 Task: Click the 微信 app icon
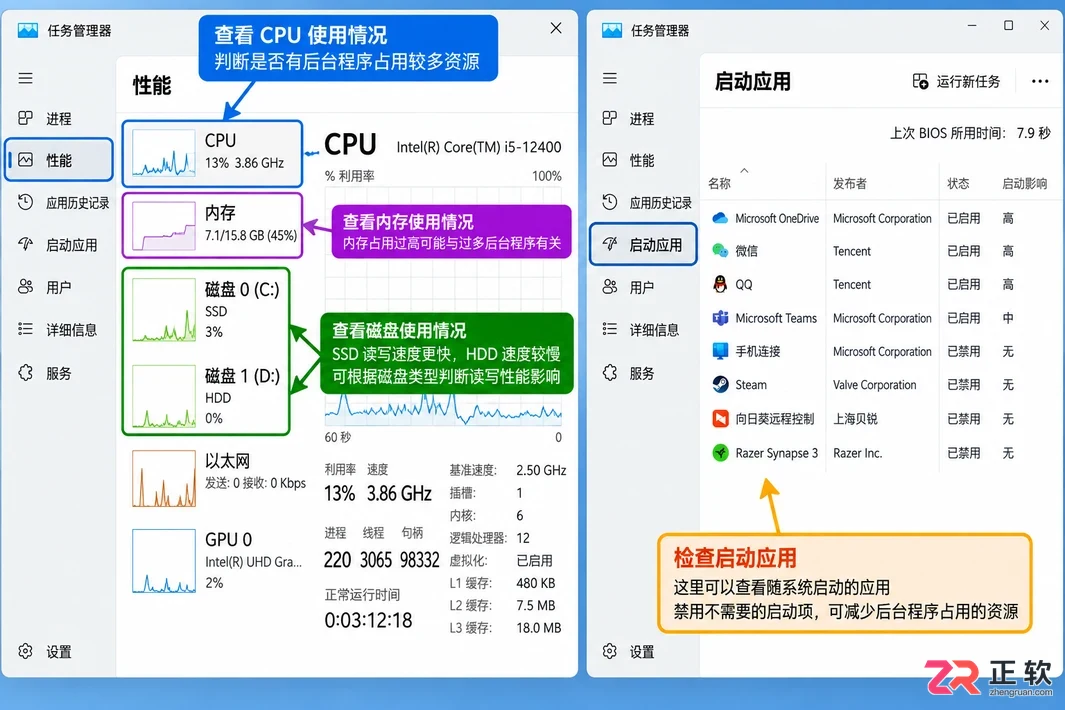pyautogui.click(x=720, y=251)
